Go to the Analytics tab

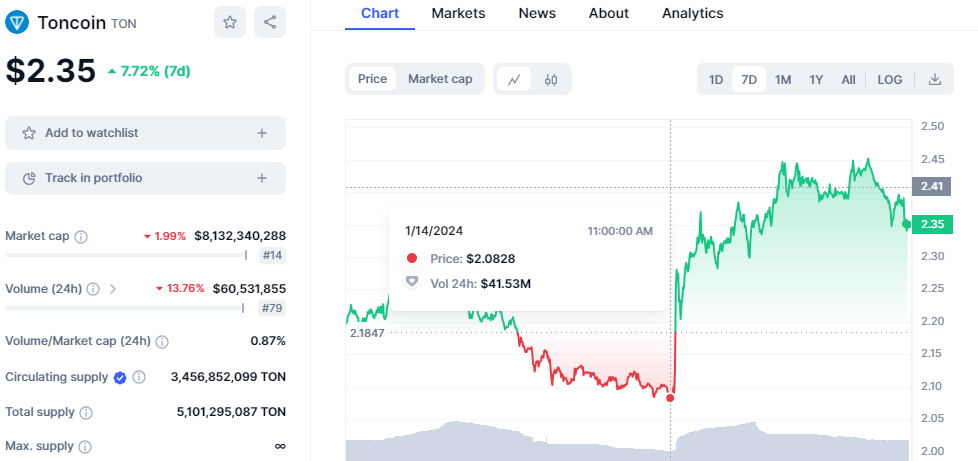tap(693, 13)
